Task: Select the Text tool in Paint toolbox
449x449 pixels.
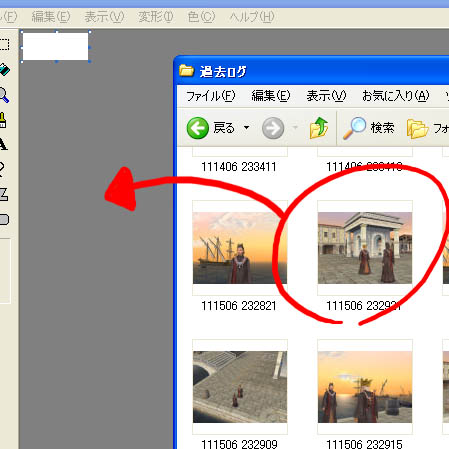Action: (3, 144)
